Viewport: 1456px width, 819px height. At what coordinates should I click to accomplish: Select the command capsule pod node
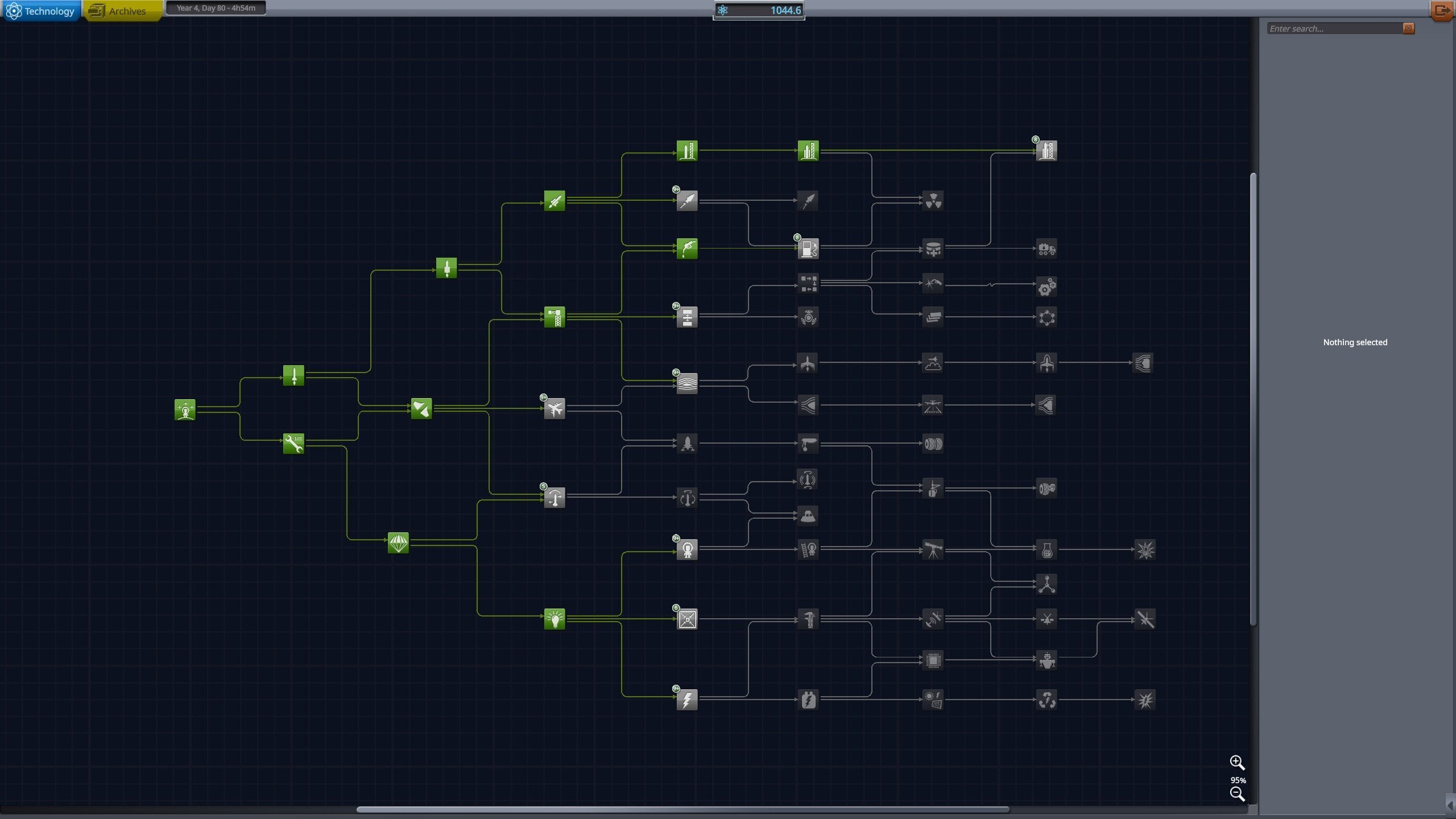pos(808,516)
